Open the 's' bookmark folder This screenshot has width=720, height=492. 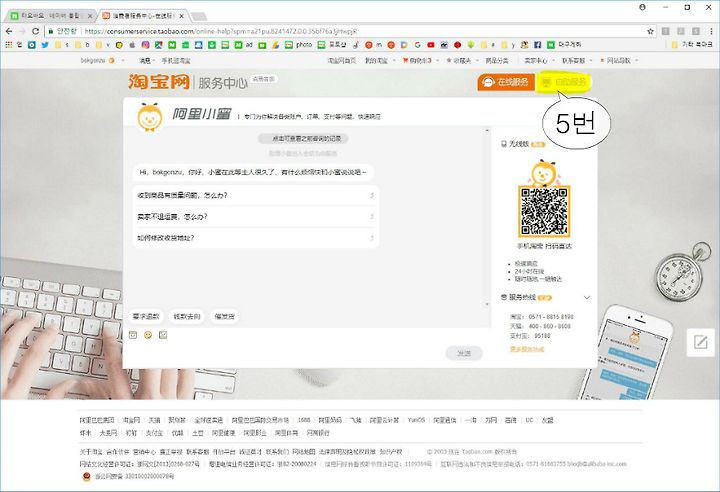62,45
